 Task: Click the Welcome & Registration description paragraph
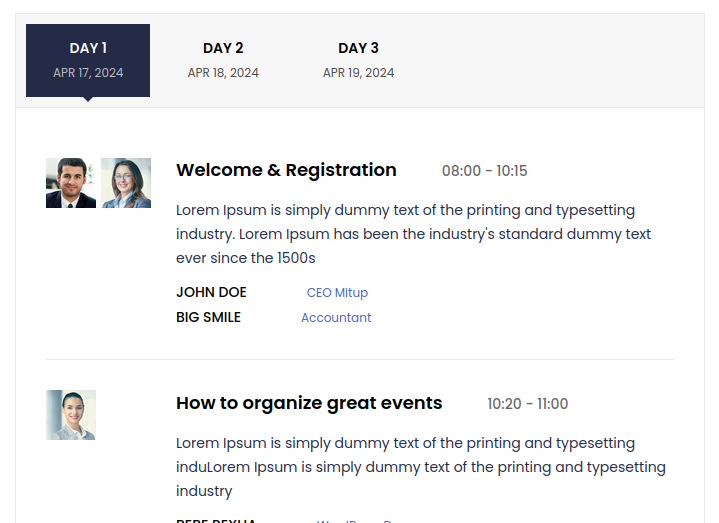[413, 234]
